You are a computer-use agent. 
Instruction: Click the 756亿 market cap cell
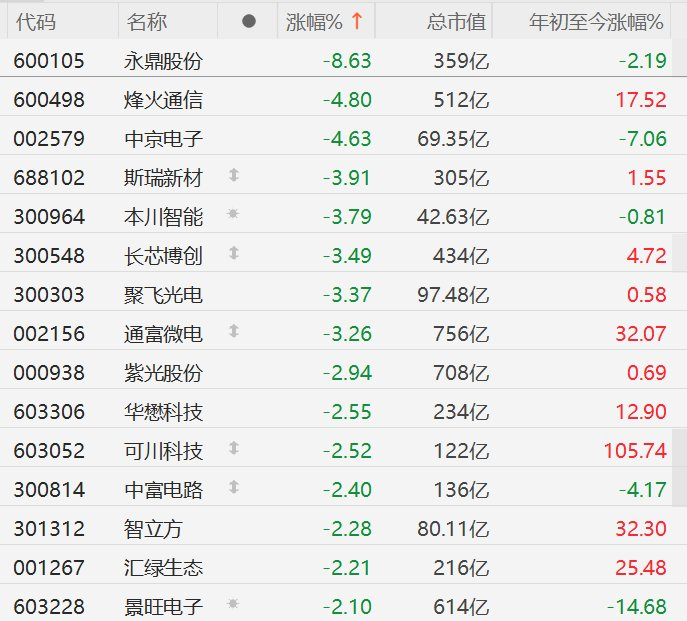[x=461, y=334]
